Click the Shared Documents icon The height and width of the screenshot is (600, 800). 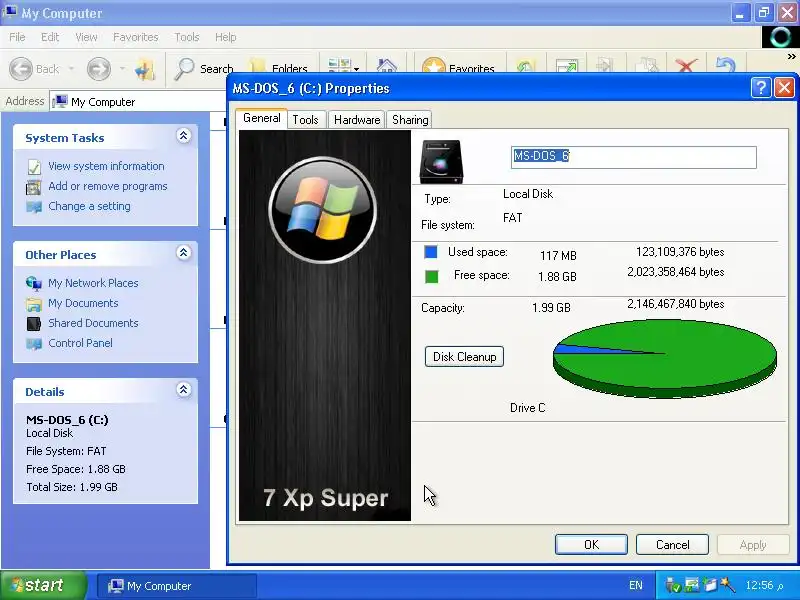point(34,323)
